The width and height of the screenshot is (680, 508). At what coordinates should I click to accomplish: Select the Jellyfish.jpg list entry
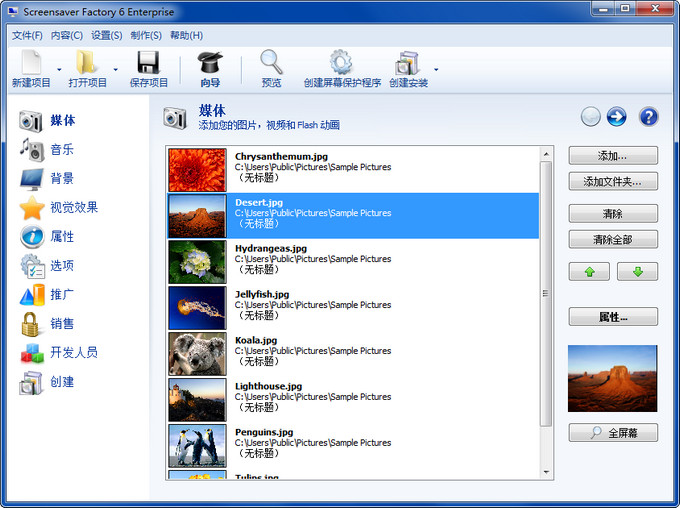tap(353, 308)
